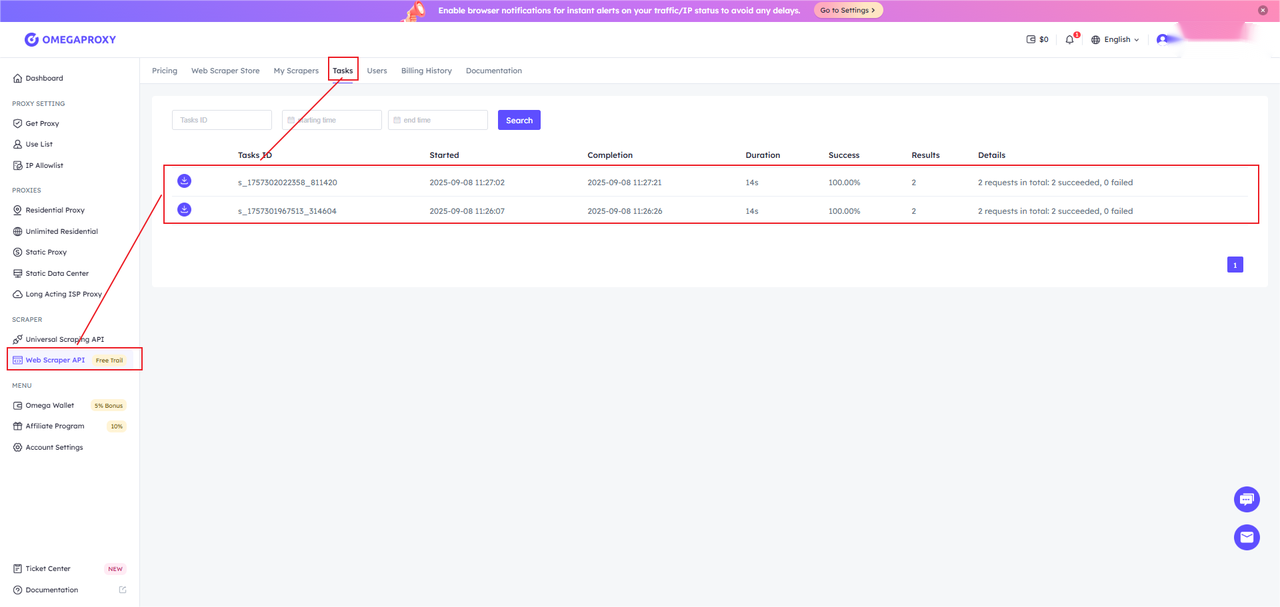
Task: Go to page 1 in pagination
Action: (x=1235, y=265)
